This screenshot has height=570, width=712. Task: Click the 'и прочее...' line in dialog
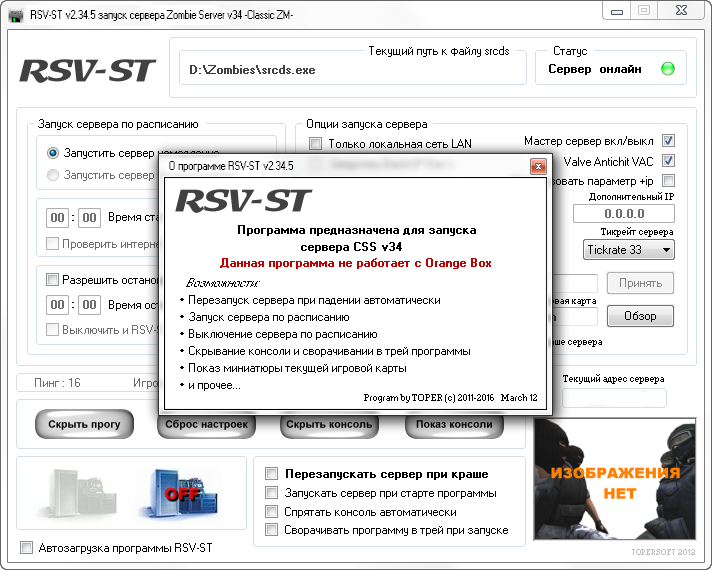214,386
